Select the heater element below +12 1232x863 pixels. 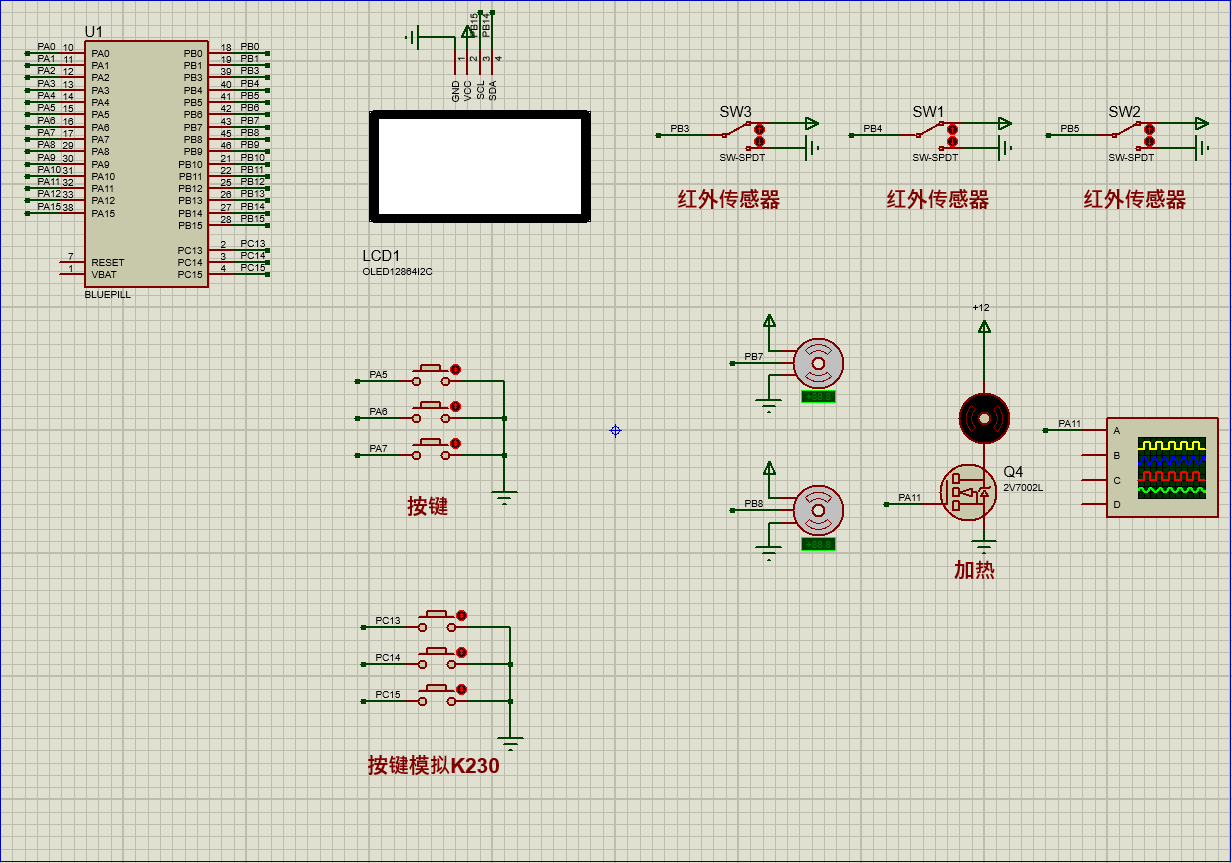(984, 417)
